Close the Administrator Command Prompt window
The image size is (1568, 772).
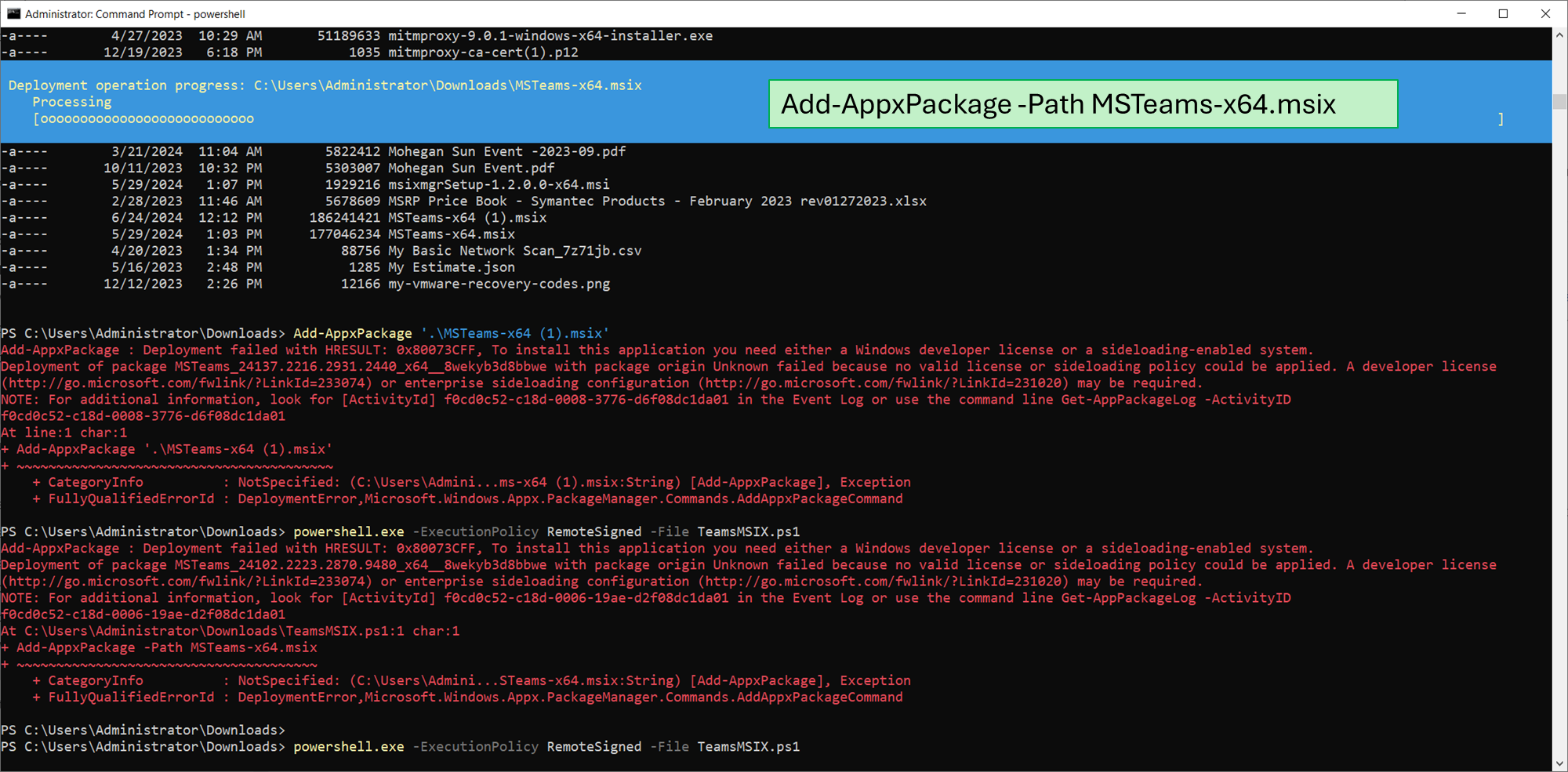1545,13
